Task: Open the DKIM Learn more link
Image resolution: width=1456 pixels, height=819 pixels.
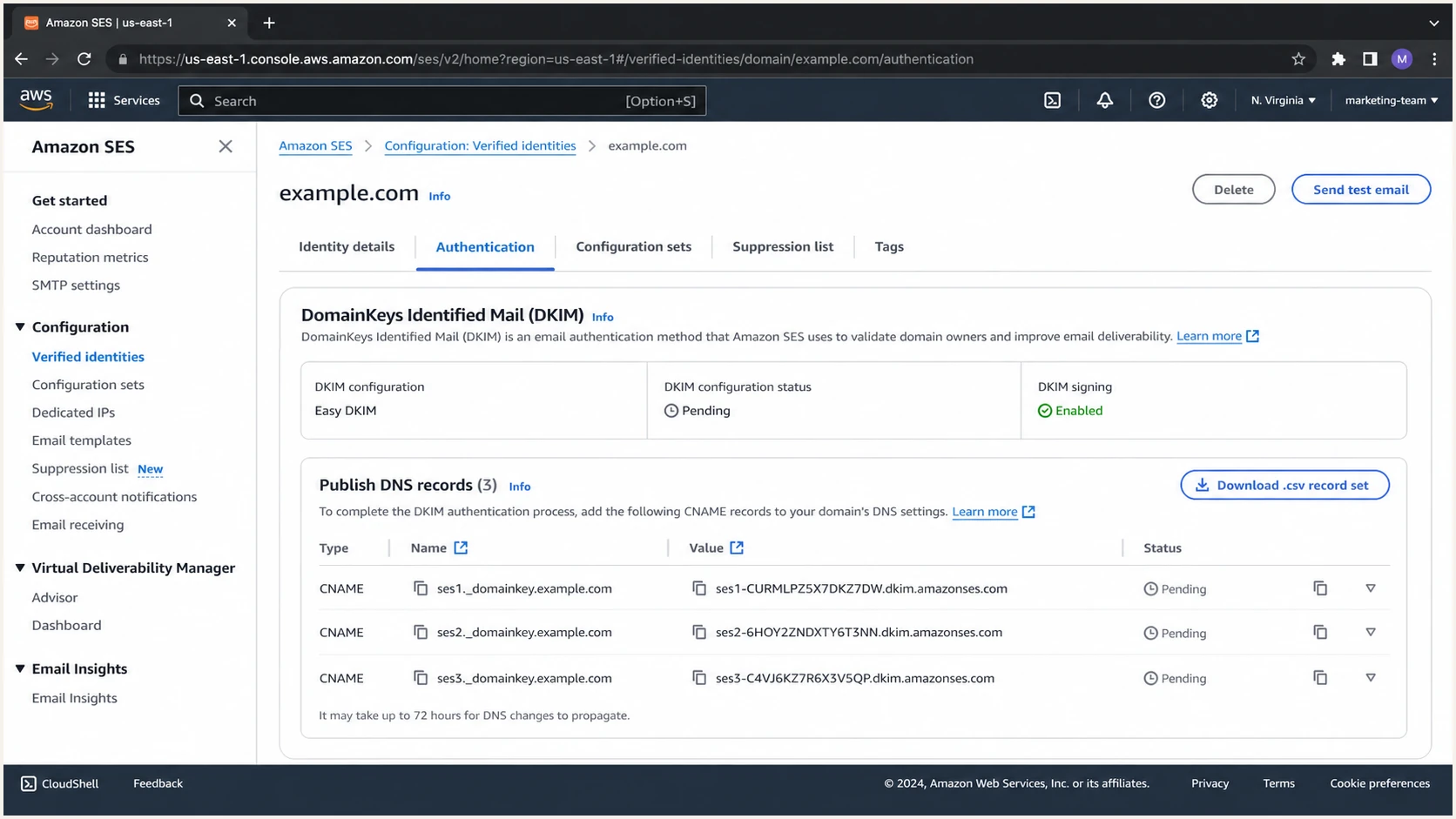Action: pos(1217,336)
